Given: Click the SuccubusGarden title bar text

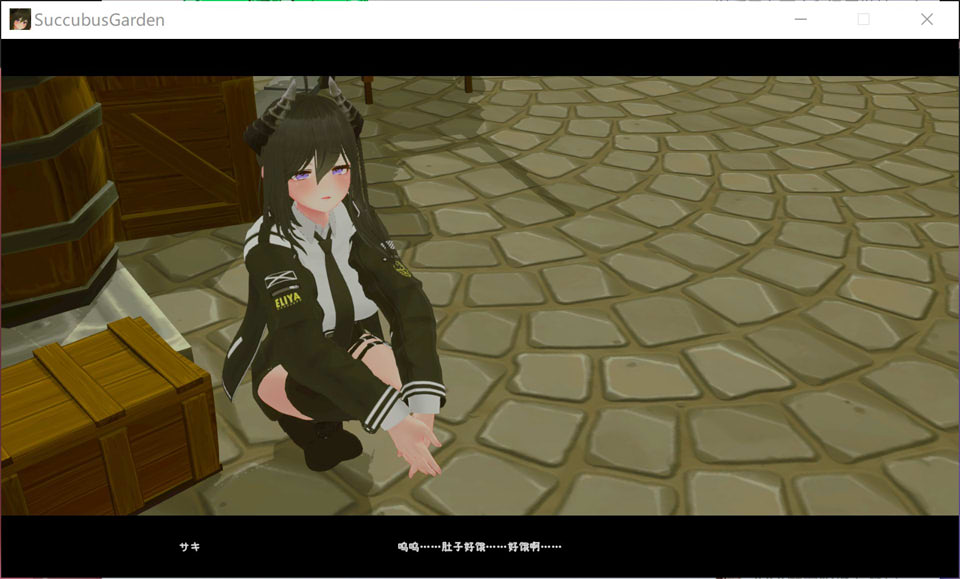Looking at the screenshot, I should coord(98,19).
